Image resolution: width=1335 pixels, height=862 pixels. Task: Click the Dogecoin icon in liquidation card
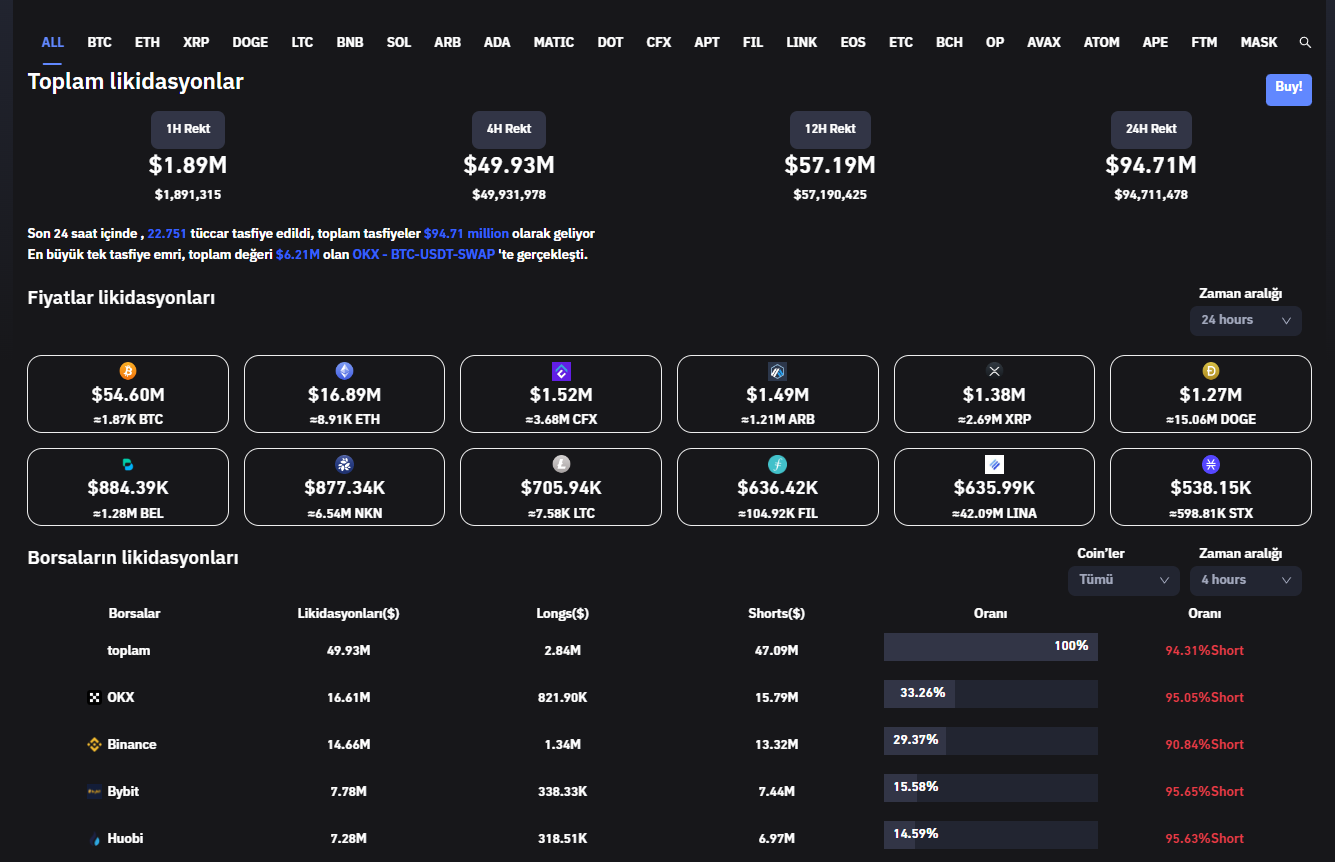point(1210,372)
